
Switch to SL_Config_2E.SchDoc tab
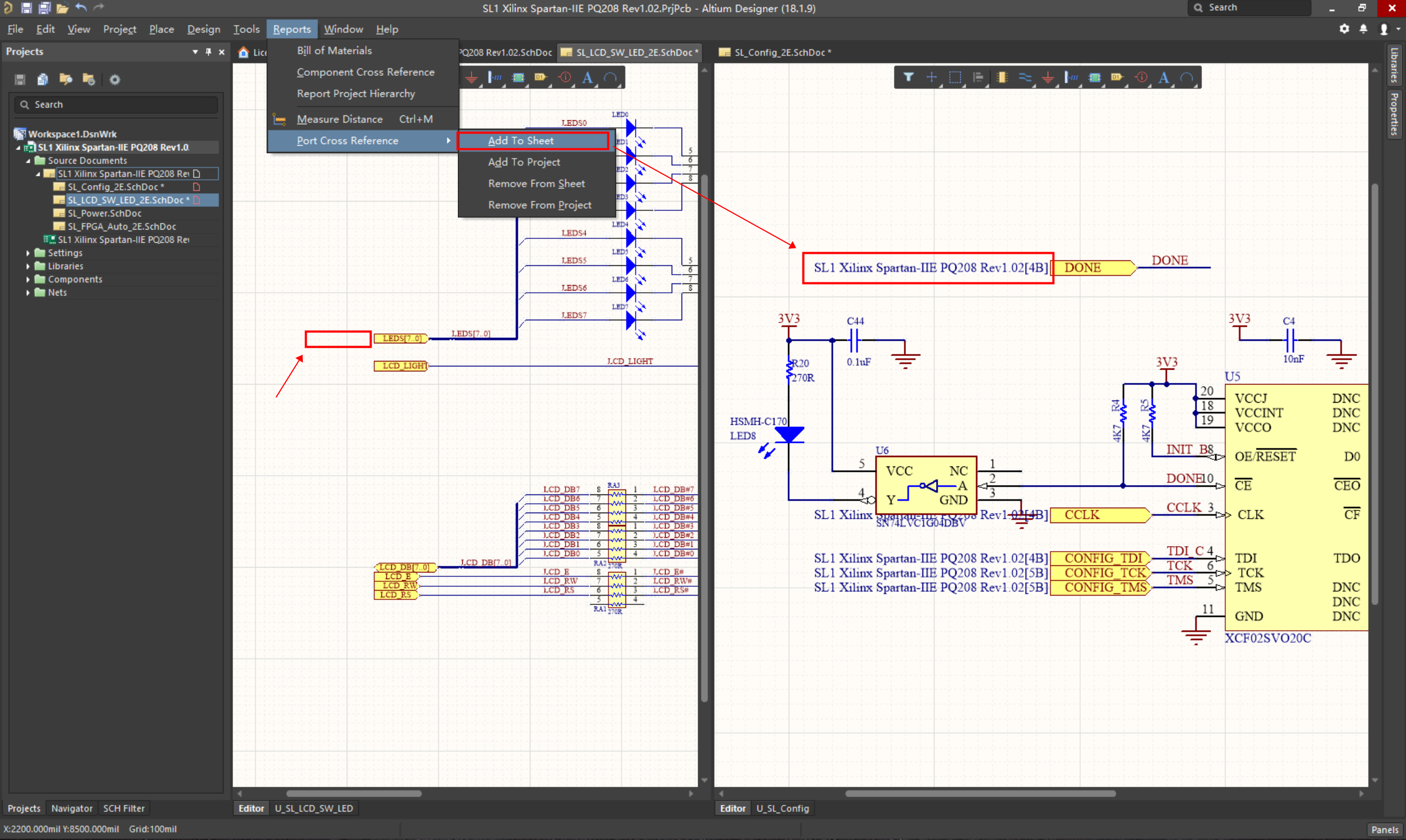(x=782, y=52)
